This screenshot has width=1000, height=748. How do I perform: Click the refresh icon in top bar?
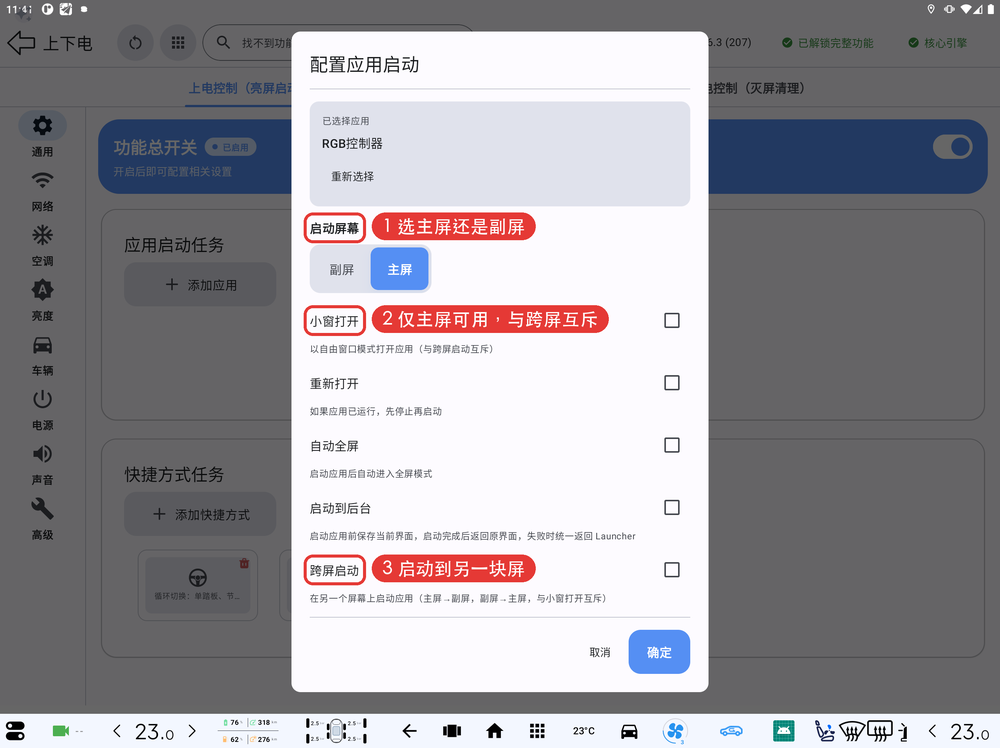(x=135, y=43)
